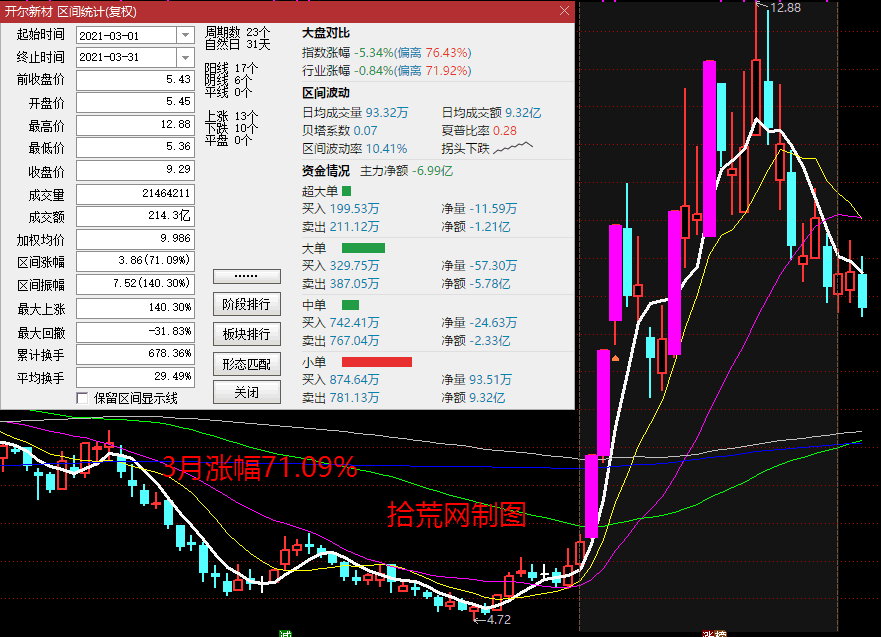Click the 区间涨幅 field showing 71.09%
881x637 pixels.
point(135,261)
